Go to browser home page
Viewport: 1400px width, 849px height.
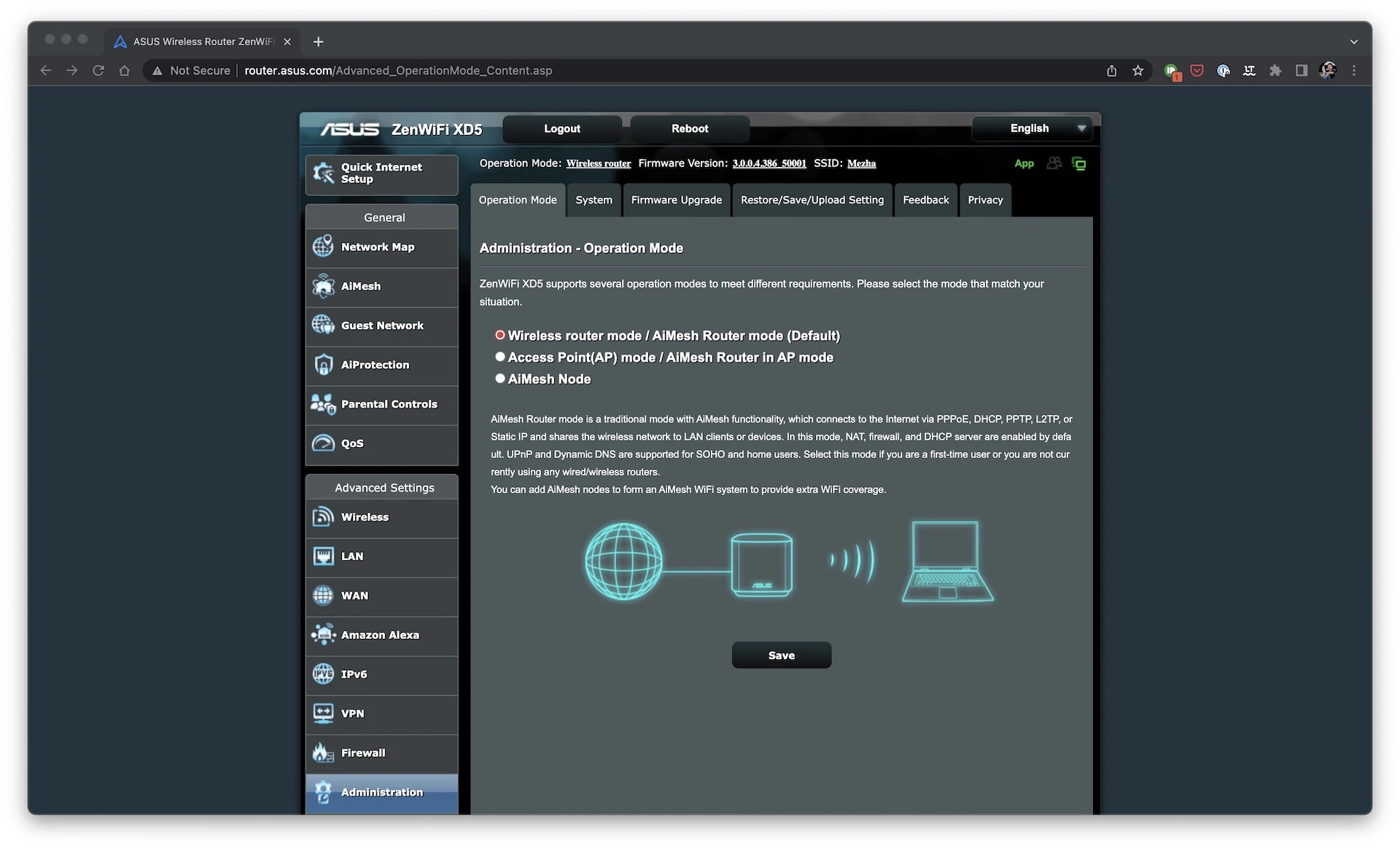(x=125, y=71)
